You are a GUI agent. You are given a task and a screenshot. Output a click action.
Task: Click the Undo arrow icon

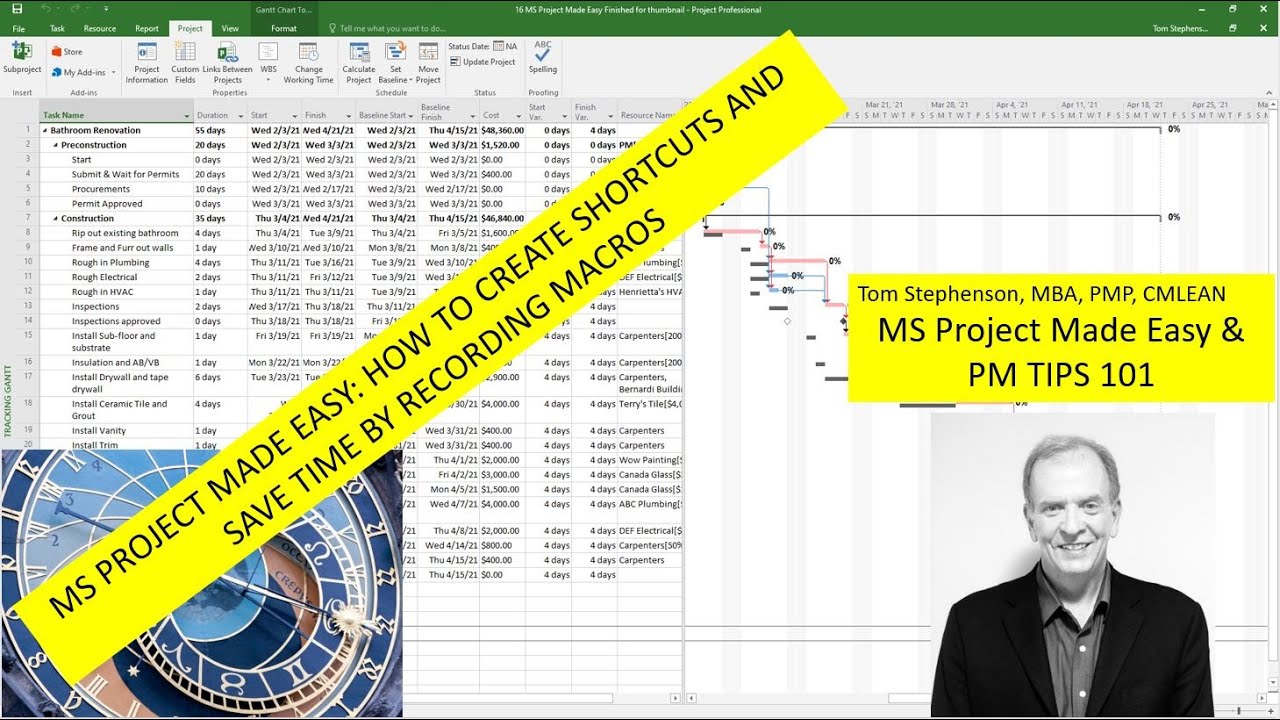click(x=46, y=9)
